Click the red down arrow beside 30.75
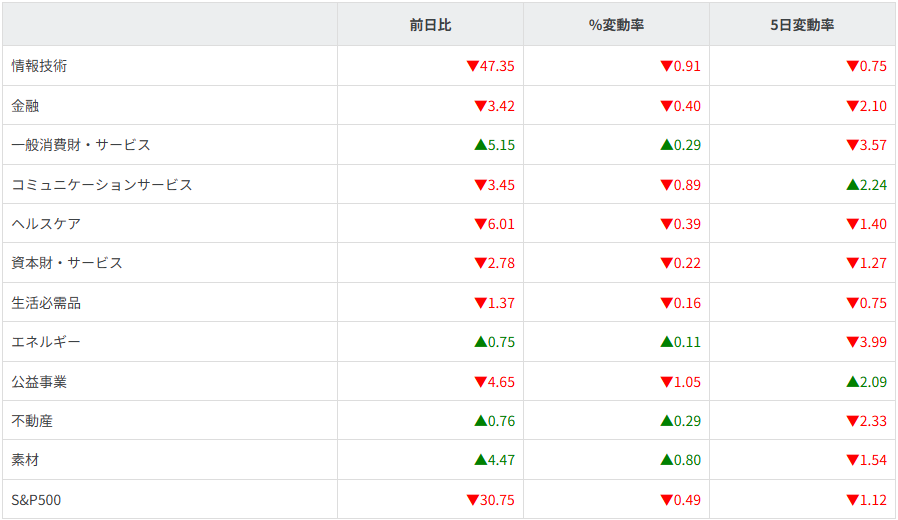898x520 pixels. point(472,500)
